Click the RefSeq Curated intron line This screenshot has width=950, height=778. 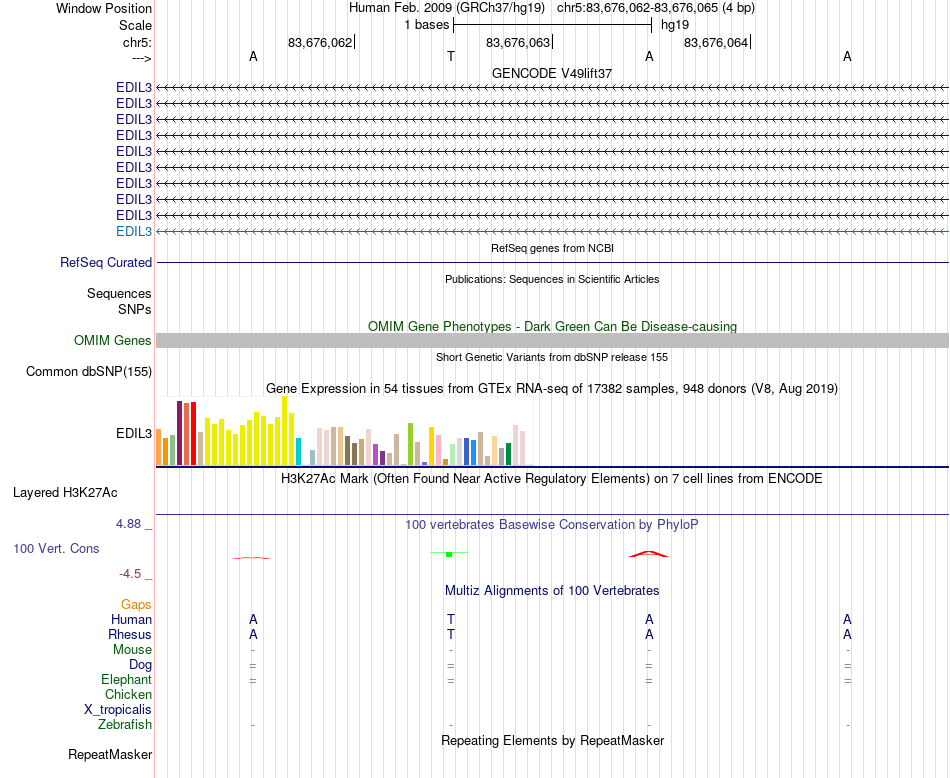(x=552, y=262)
